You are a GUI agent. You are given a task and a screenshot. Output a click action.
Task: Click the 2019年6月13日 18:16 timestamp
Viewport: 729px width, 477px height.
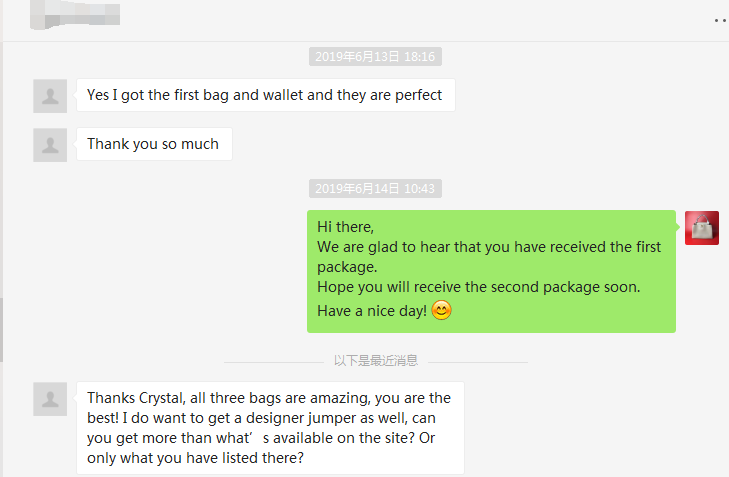[375, 57]
